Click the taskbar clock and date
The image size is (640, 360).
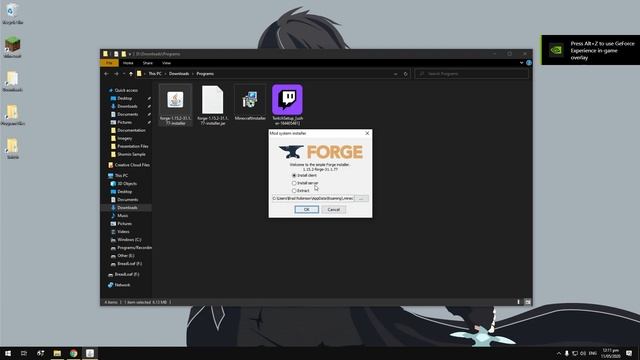pyautogui.click(x=611, y=353)
